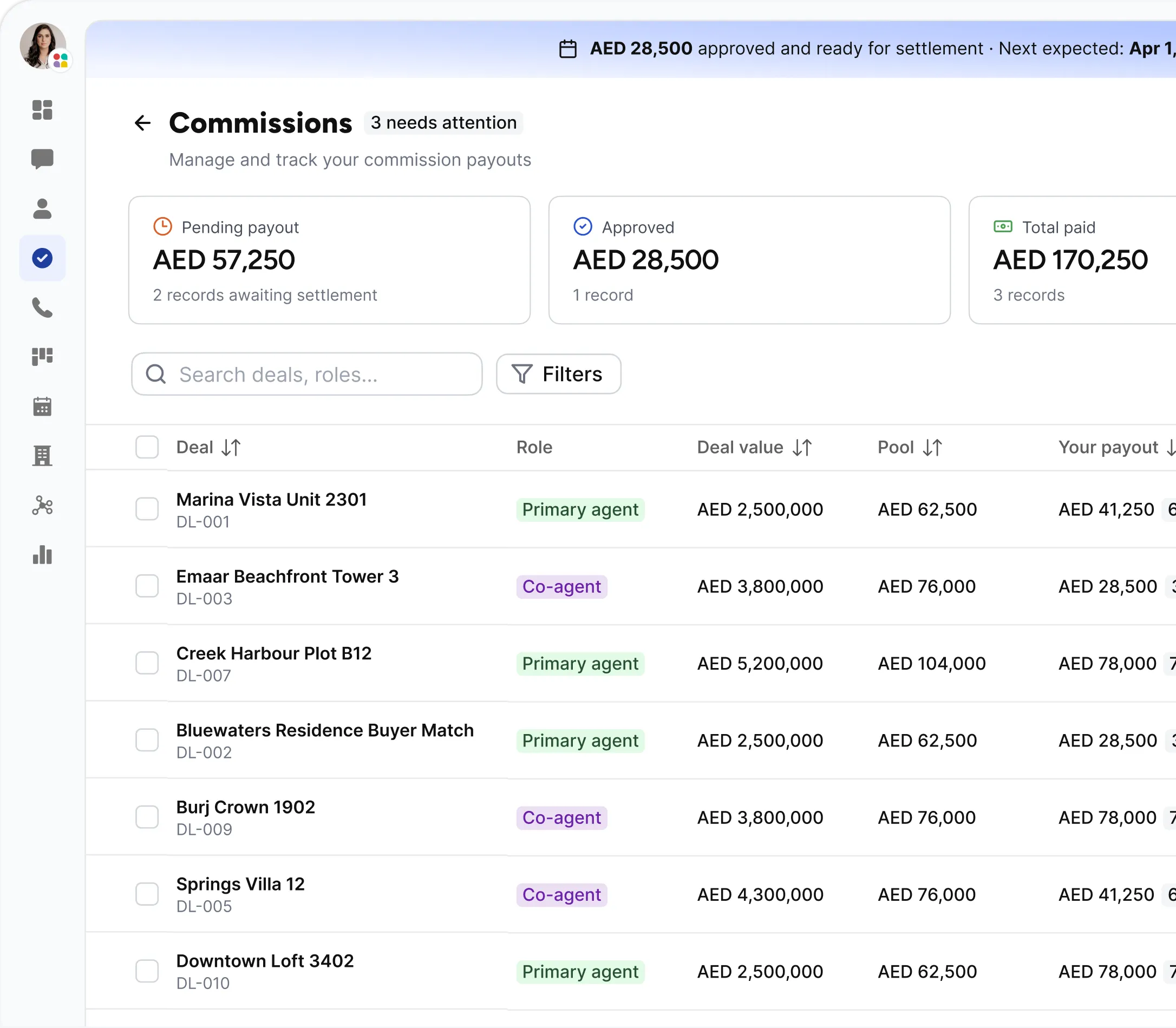This screenshot has height=1028, width=1176.
Task: Click pool value AED 104,000
Action: [x=932, y=663]
